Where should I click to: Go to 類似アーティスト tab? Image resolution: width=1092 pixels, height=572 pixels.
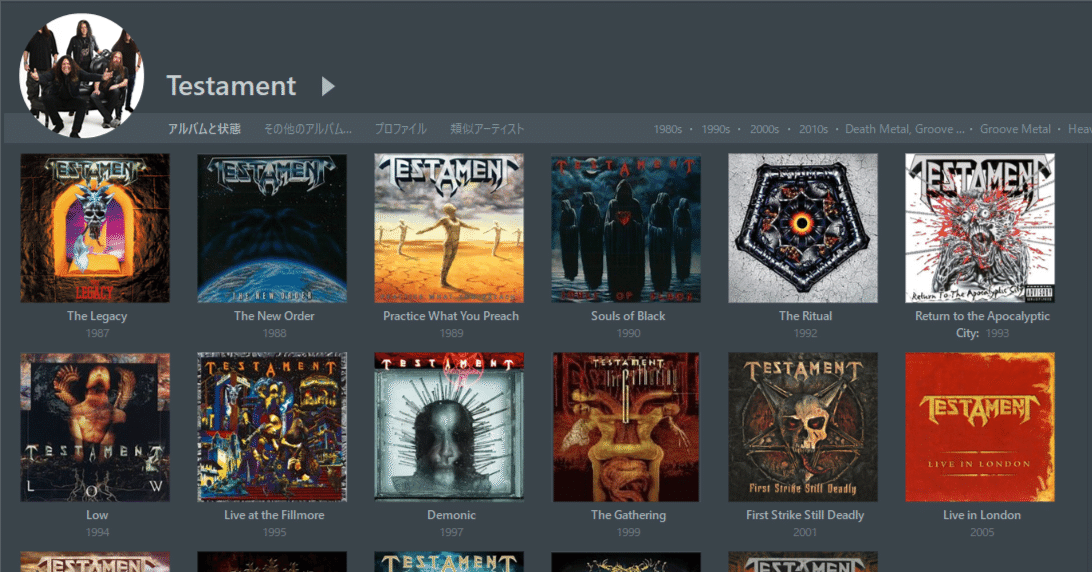pyautogui.click(x=487, y=129)
